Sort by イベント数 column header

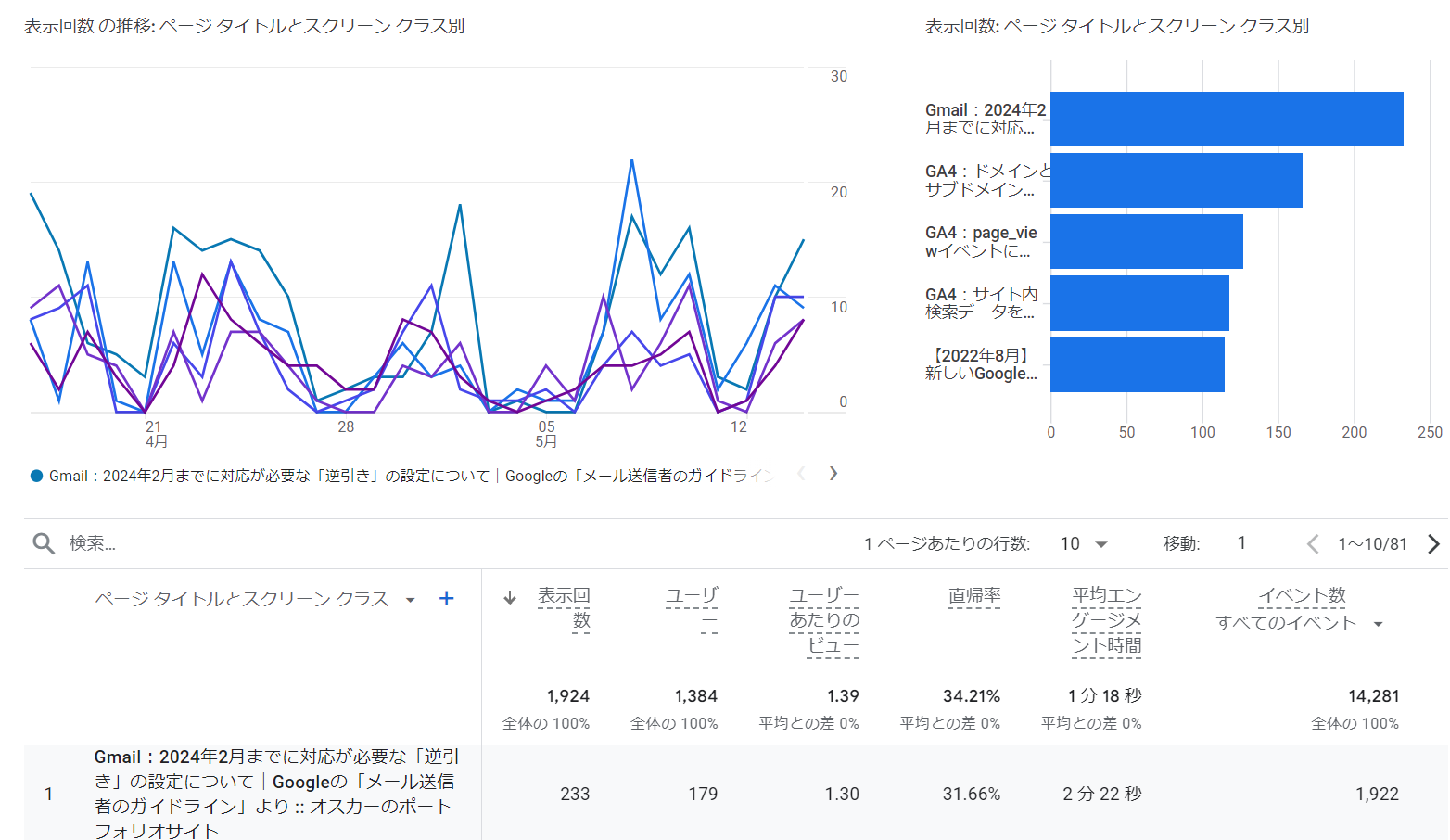point(1302,596)
